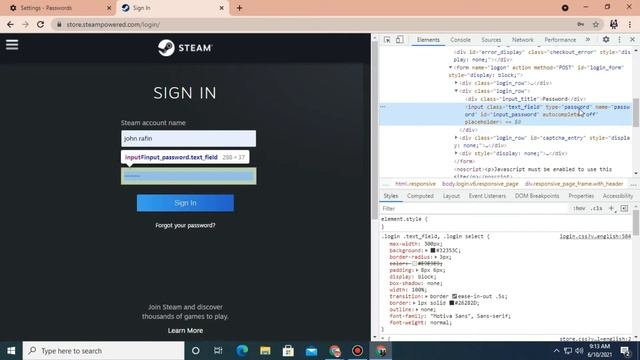Click the highlighted password field
Screen dimensions: 640x360
click(189, 176)
